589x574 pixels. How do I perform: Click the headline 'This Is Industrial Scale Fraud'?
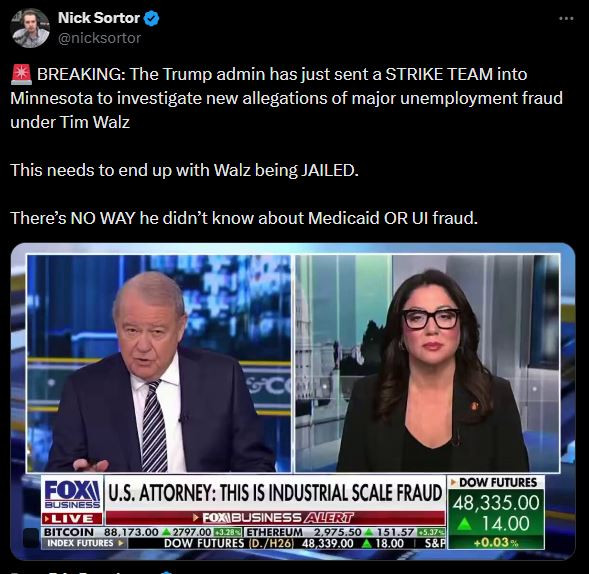coord(331,493)
